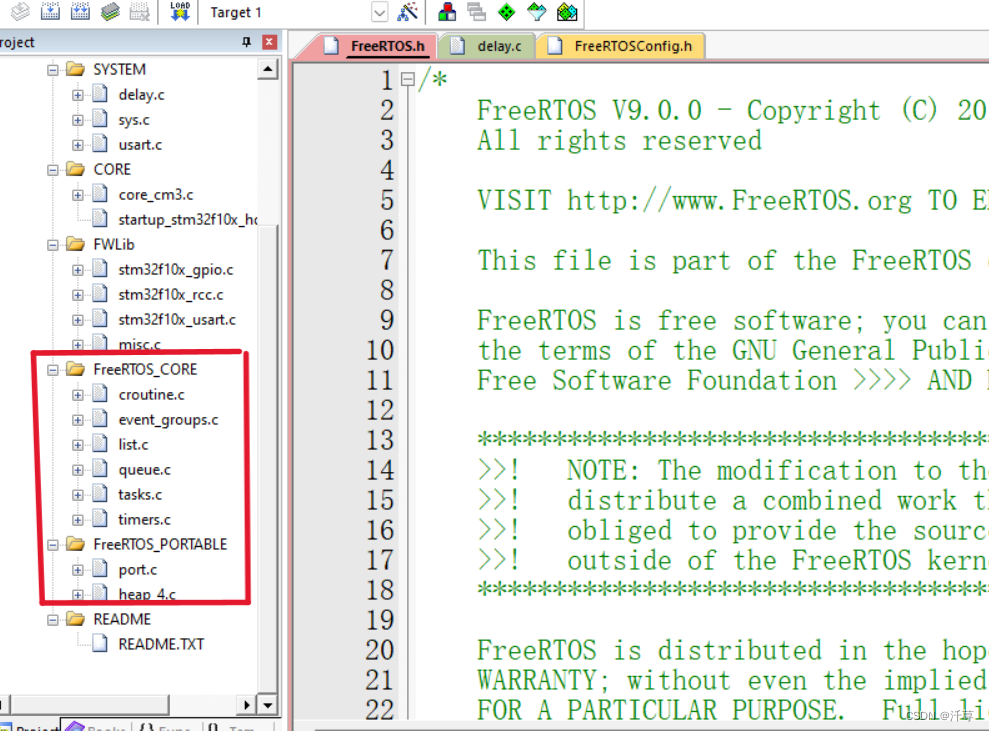Click Project tree horizontal scroll right arrow

[x=247, y=705]
